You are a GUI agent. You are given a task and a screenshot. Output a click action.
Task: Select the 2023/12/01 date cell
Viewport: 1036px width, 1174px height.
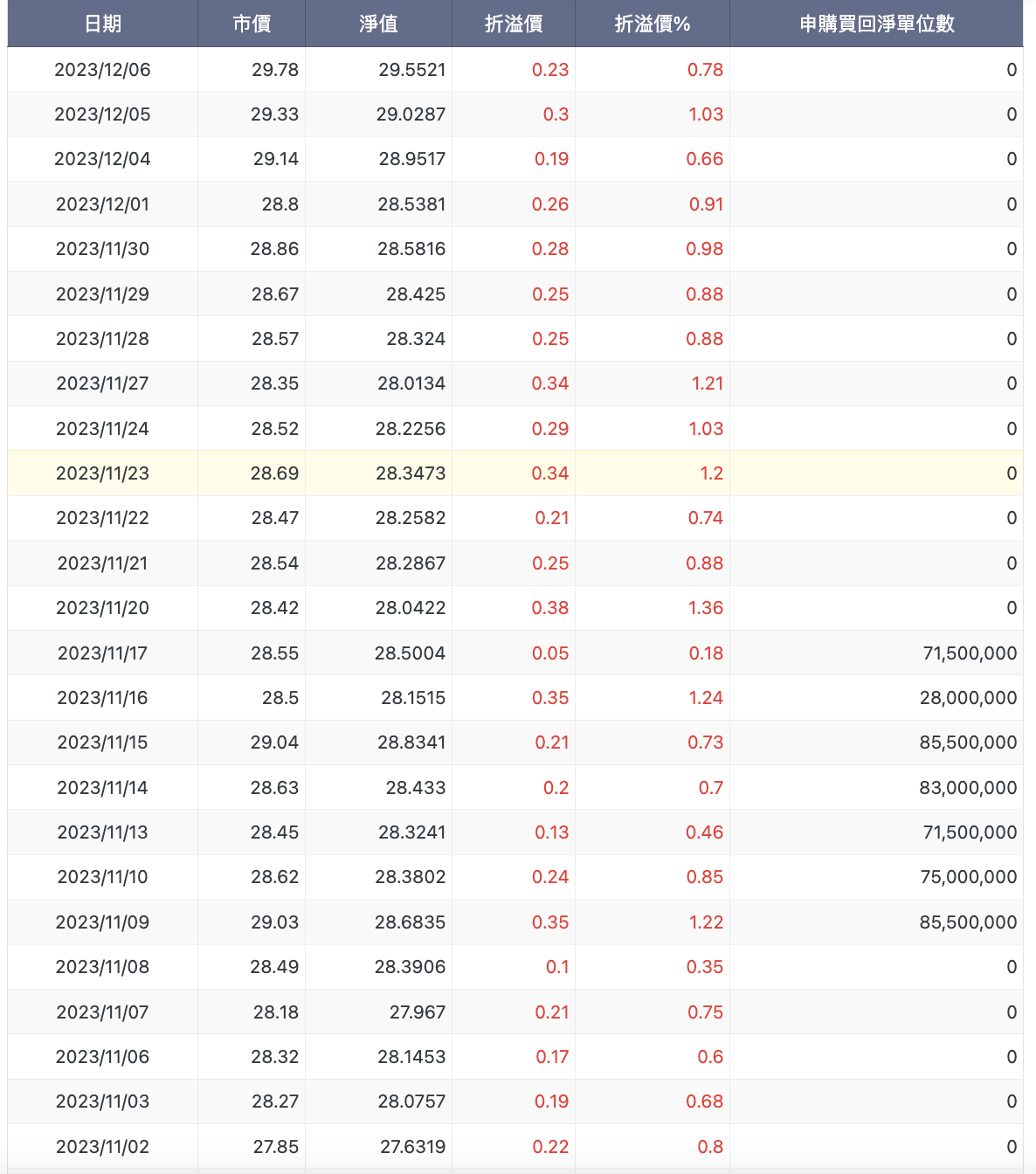[x=103, y=204]
